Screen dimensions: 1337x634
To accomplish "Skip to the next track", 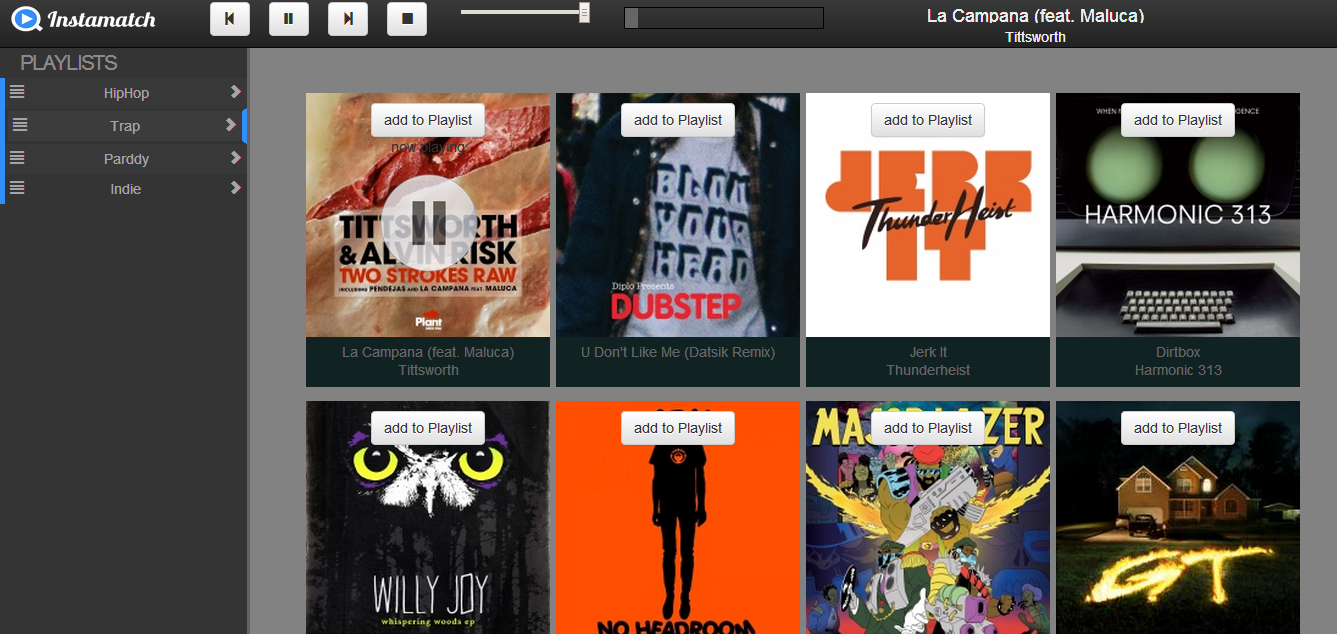I will pyautogui.click(x=348, y=19).
